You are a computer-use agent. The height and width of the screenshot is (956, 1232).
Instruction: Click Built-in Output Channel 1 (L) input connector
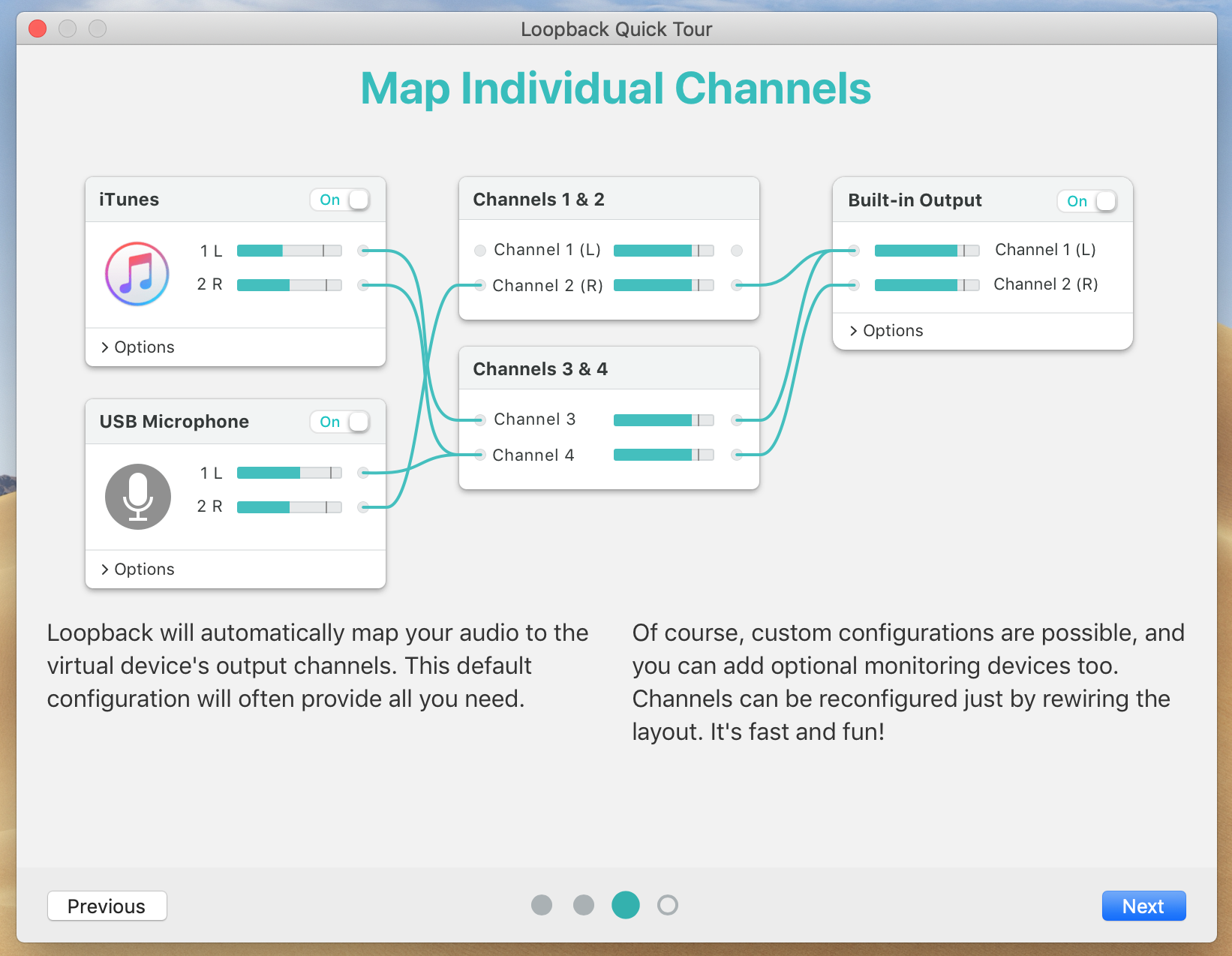pyautogui.click(x=854, y=251)
